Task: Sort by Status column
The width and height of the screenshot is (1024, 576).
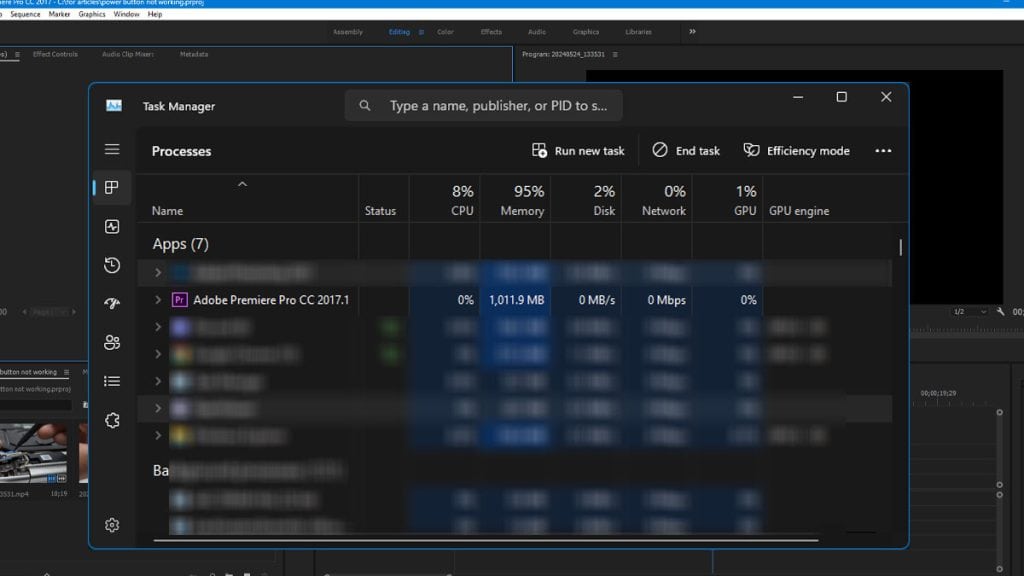Action: coord(380,211)
